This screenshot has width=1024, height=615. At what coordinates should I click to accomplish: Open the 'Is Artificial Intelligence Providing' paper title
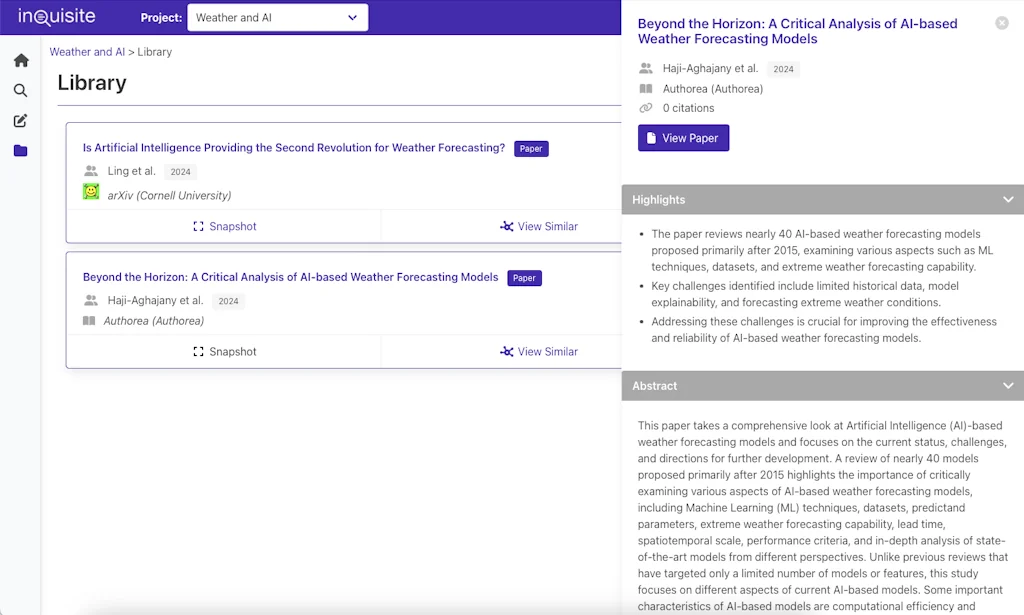point(293,148)
